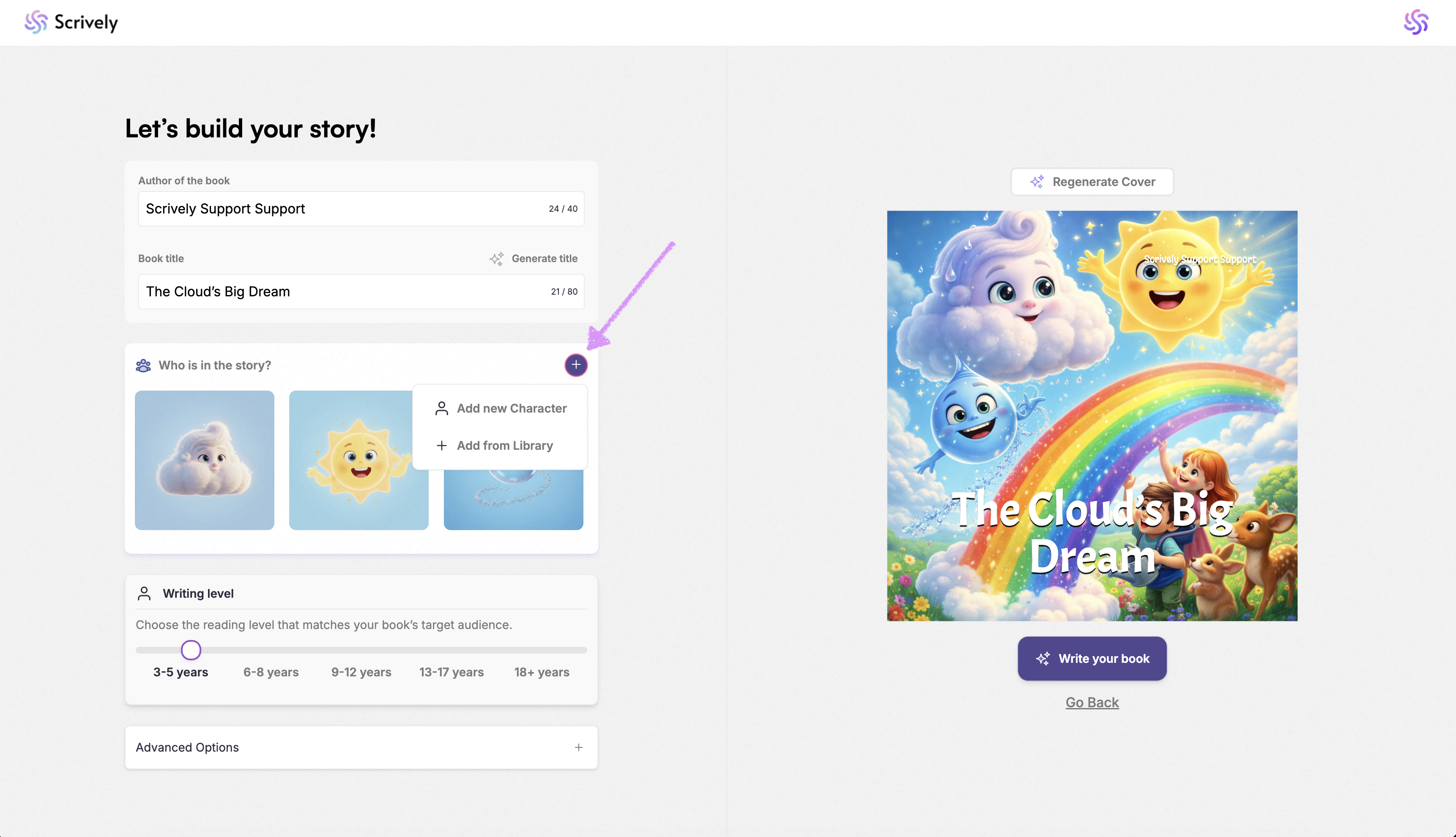Click the Scrively logo in header
Image resolution: width=1456 pixels, height=837 pixels.
[x=71, y=22]
